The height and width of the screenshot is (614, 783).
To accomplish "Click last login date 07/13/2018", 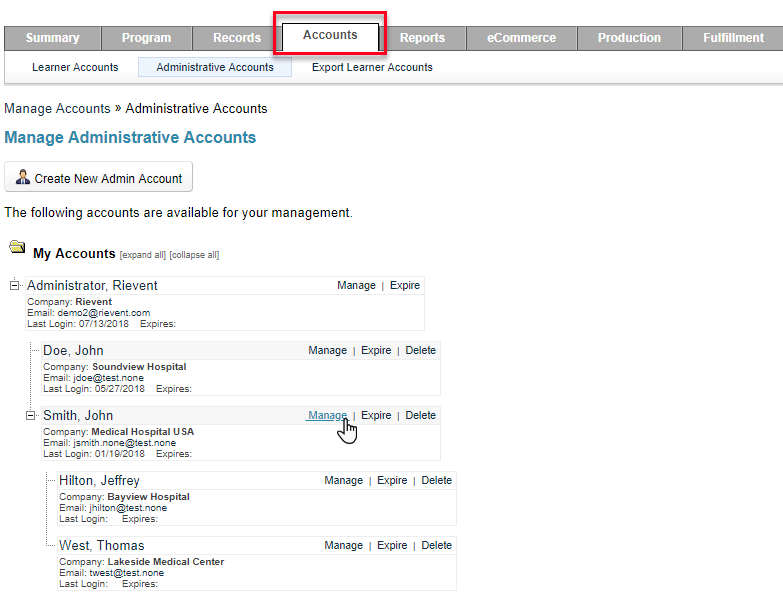I will pyautogui.click(x=103, y=324).
